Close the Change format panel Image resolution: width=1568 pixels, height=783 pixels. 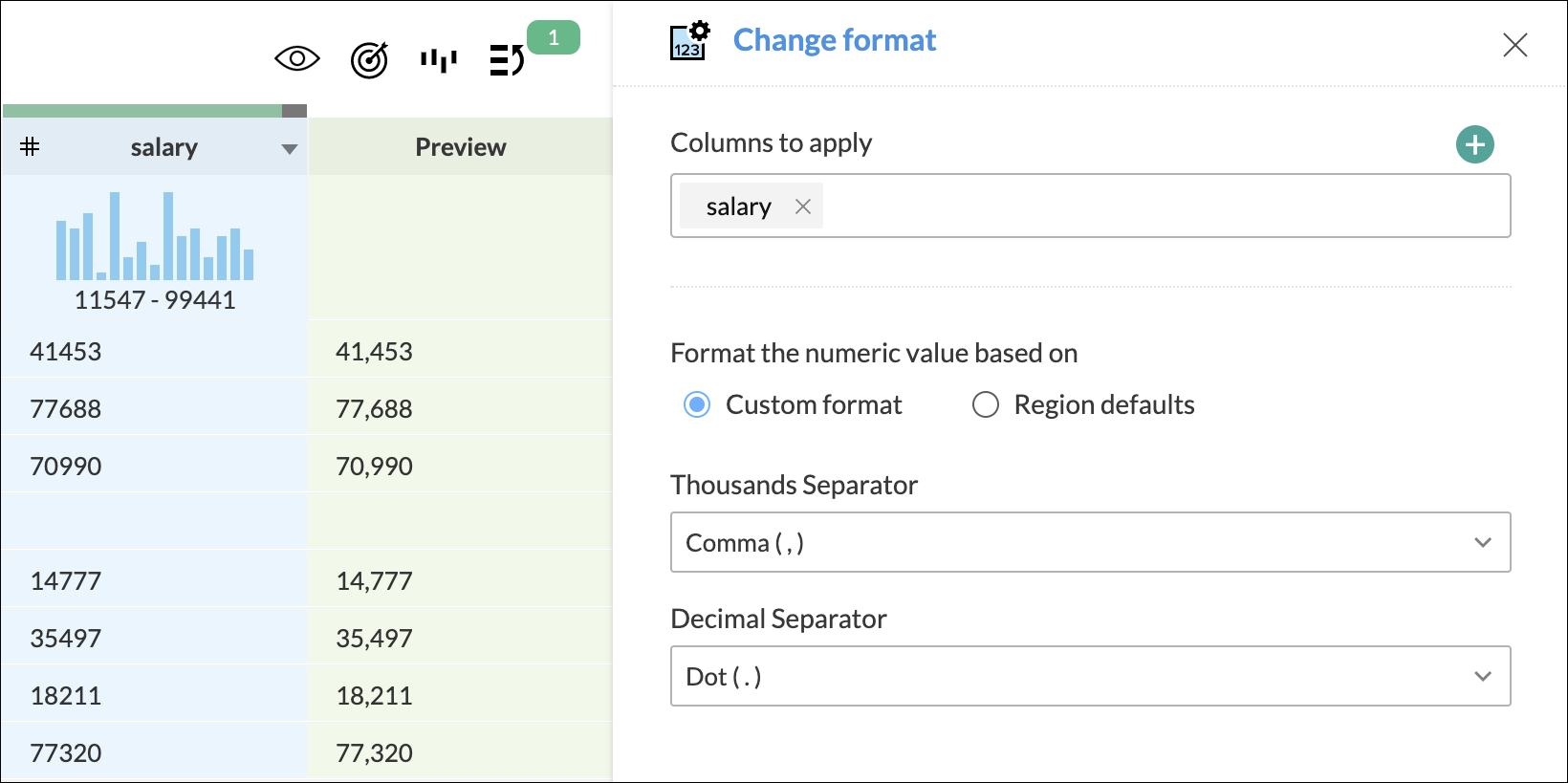point(1514,45)
